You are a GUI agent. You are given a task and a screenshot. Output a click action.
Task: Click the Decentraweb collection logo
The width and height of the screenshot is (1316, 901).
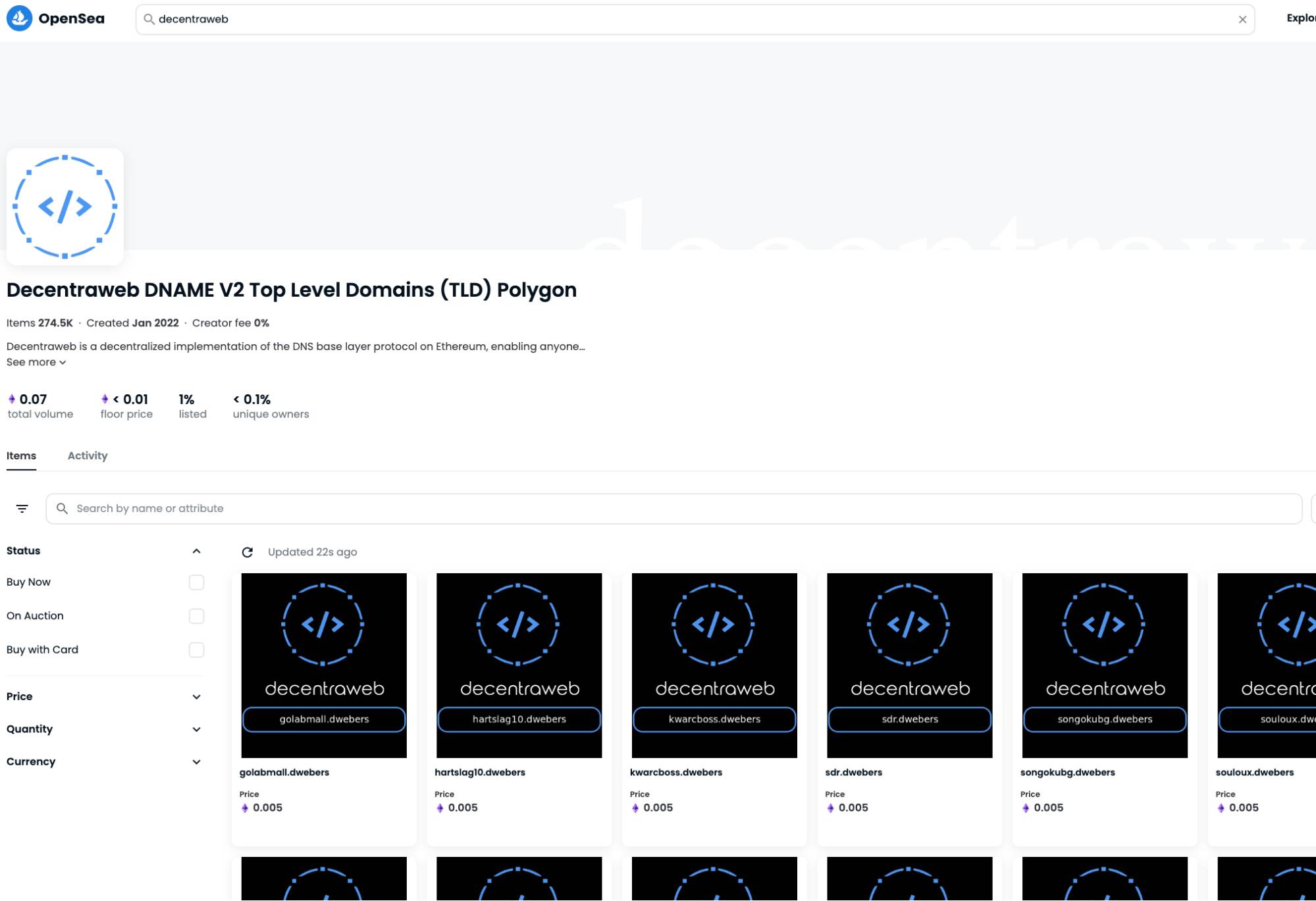(65, 207)
